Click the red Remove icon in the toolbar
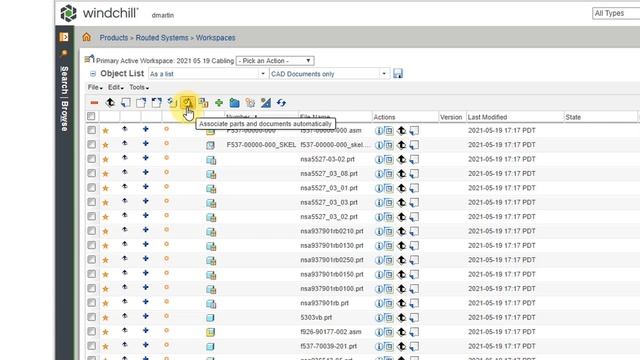Viewport: 640px width, 360px height. click(94, 103)
